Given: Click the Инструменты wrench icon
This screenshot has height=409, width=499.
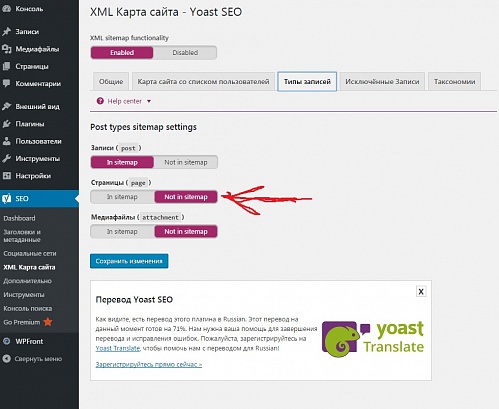Looking at the screenshot, I should (6, 159).
